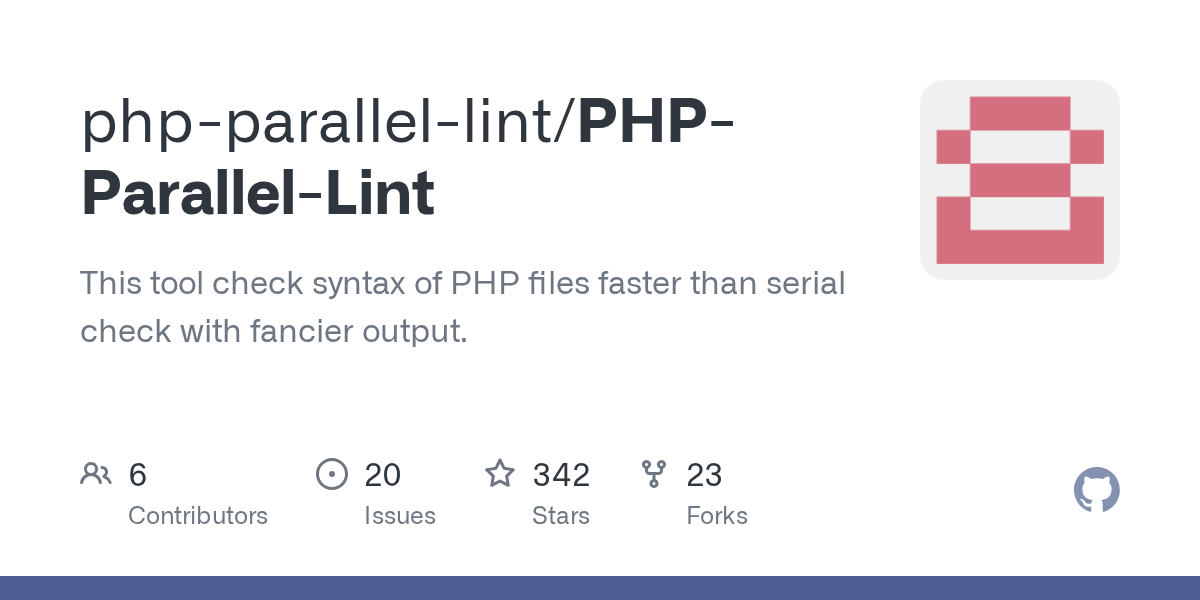Click the Issues circle-dot icon
The height and width of the screenshot is (600, 1200).
(x=331, y=474)
